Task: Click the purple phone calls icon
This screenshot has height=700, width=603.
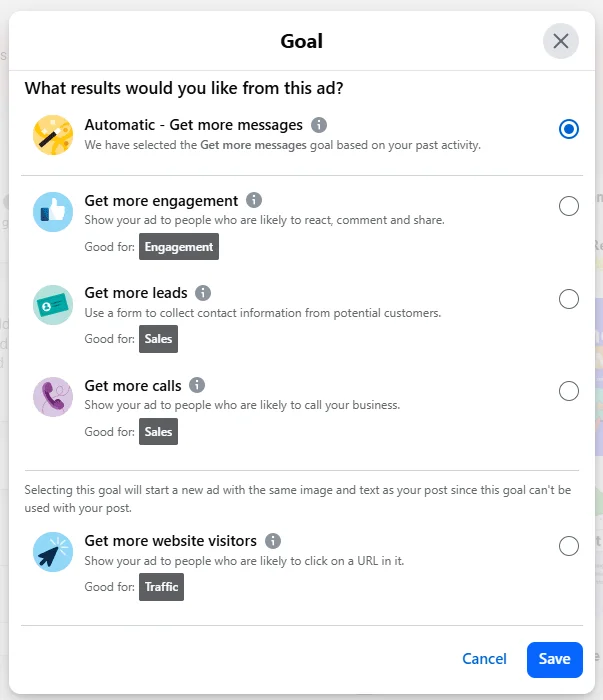Action: (x=53, y=396)
